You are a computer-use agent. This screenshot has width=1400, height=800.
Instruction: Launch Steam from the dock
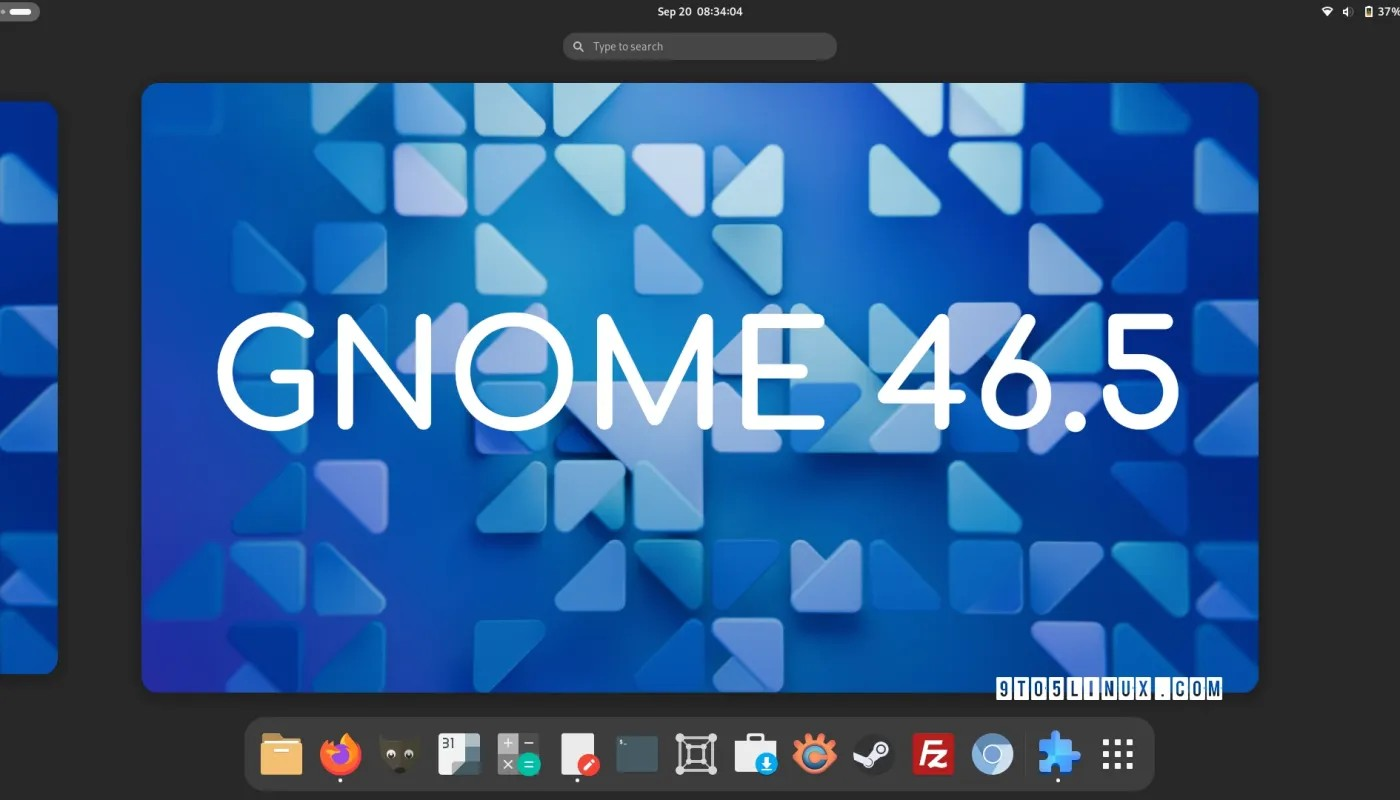coord(872,754)
